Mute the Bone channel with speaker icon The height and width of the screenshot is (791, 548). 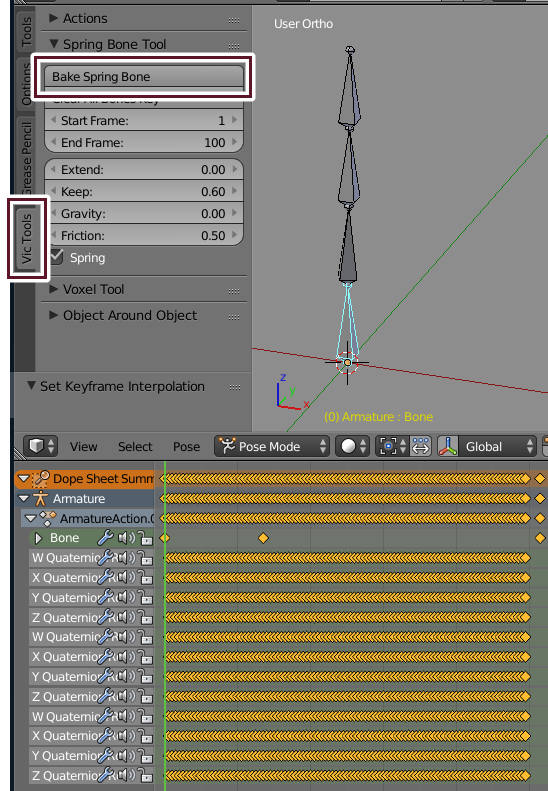[126, 538]
